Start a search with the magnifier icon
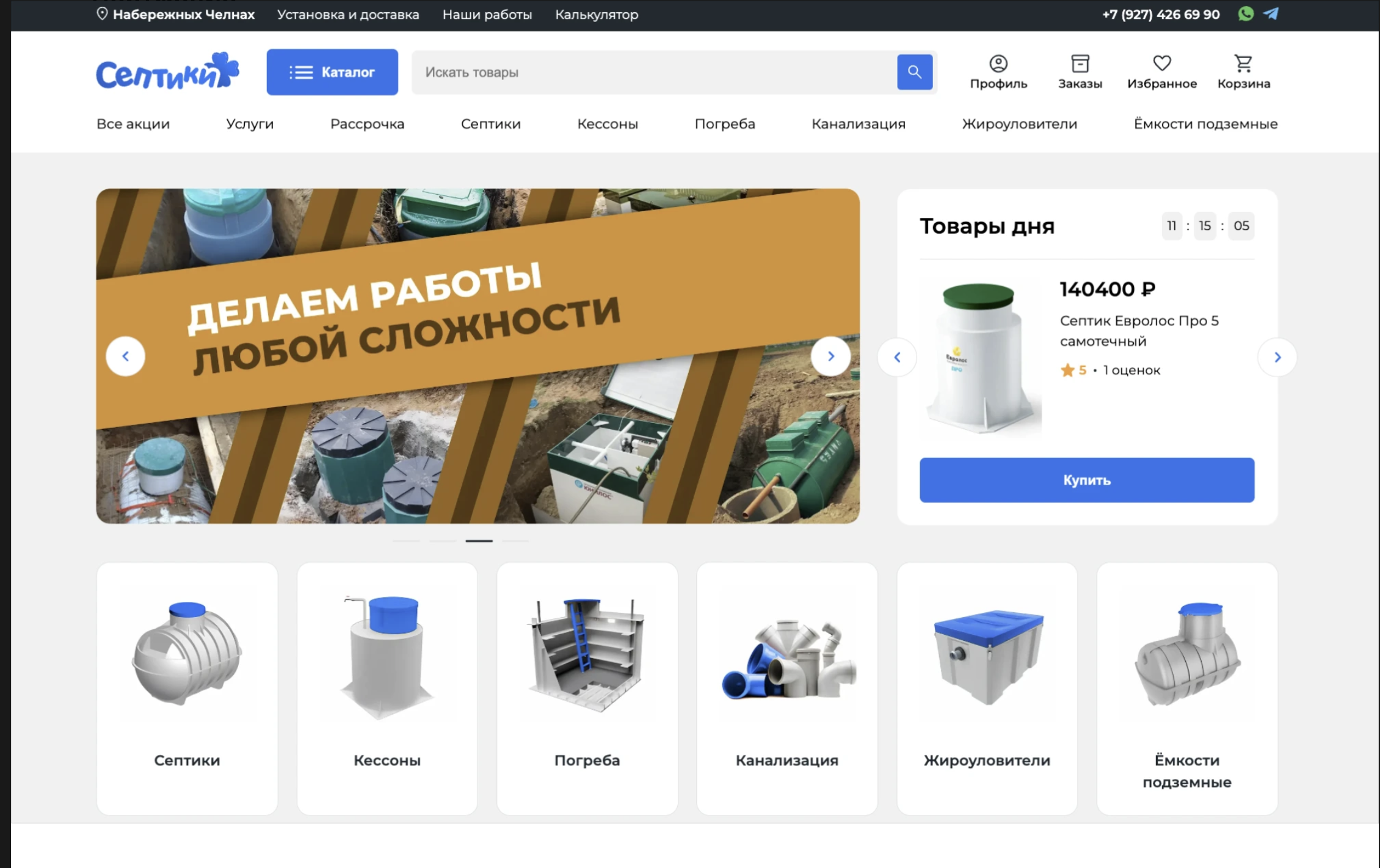Image resolution: width=1380 pixels, height=868 pixels. click(914, 71)
